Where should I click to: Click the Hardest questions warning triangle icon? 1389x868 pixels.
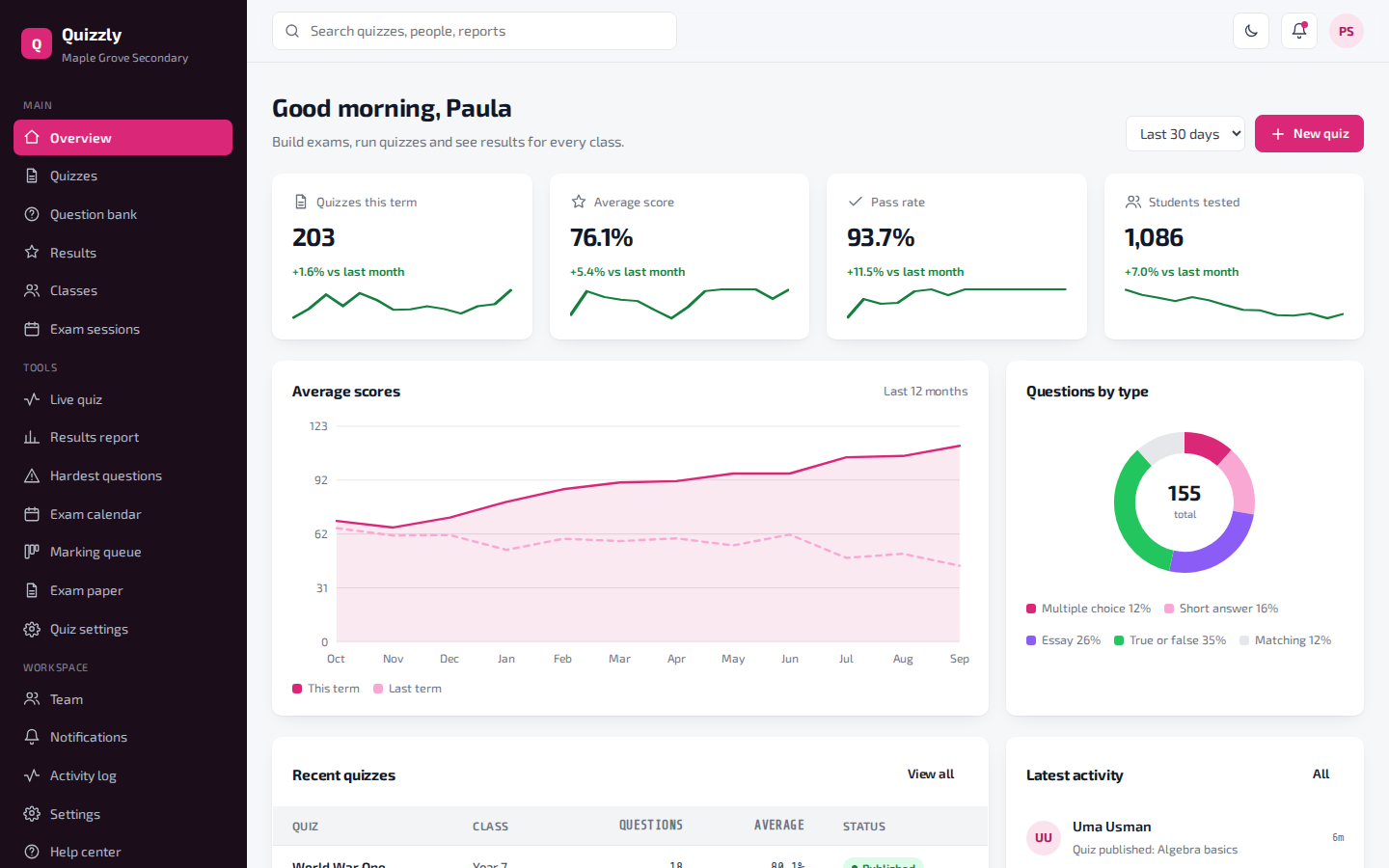click(x=32, y=475)
